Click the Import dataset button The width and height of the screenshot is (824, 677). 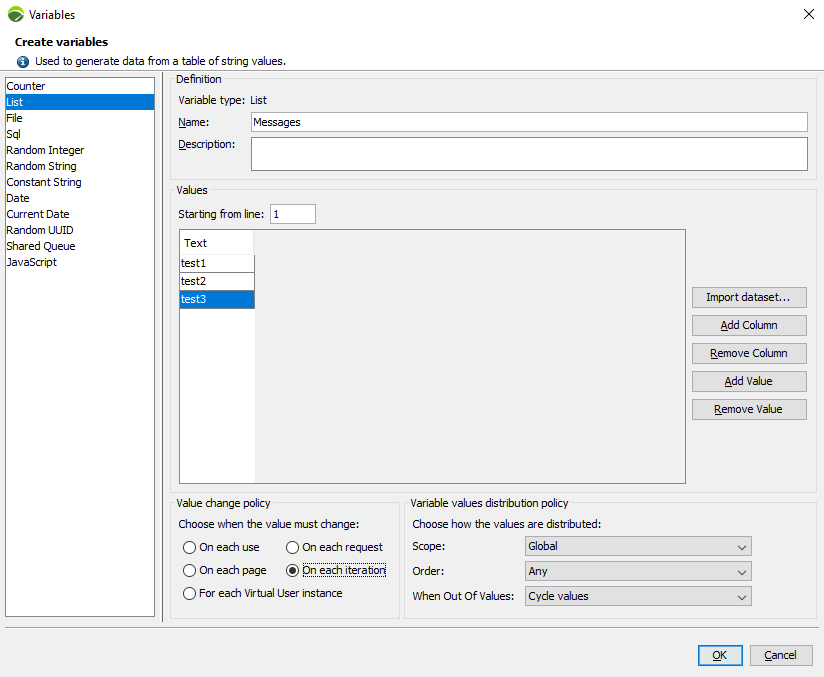748,297
